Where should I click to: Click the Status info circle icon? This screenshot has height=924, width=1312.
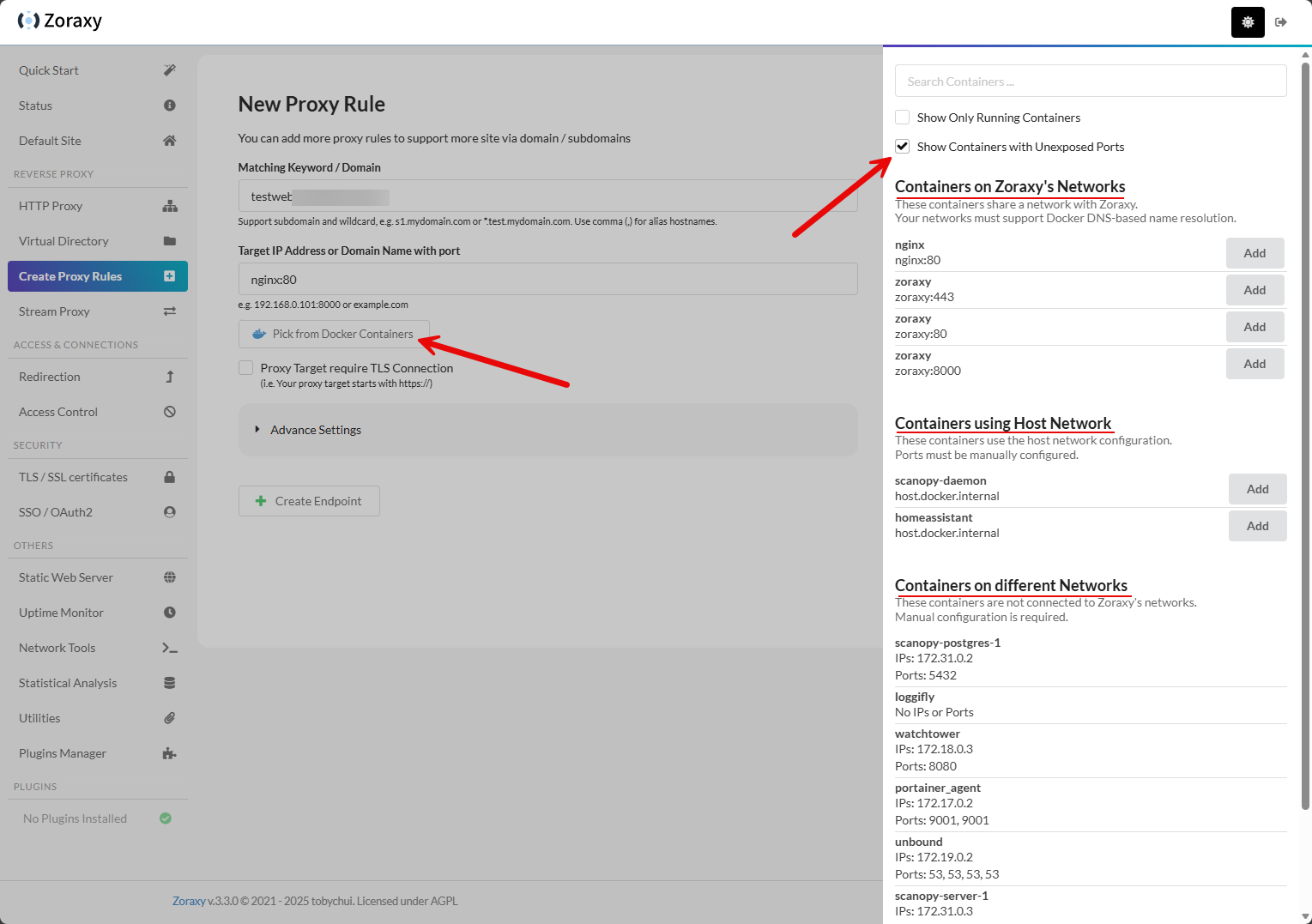click(169, 106)
